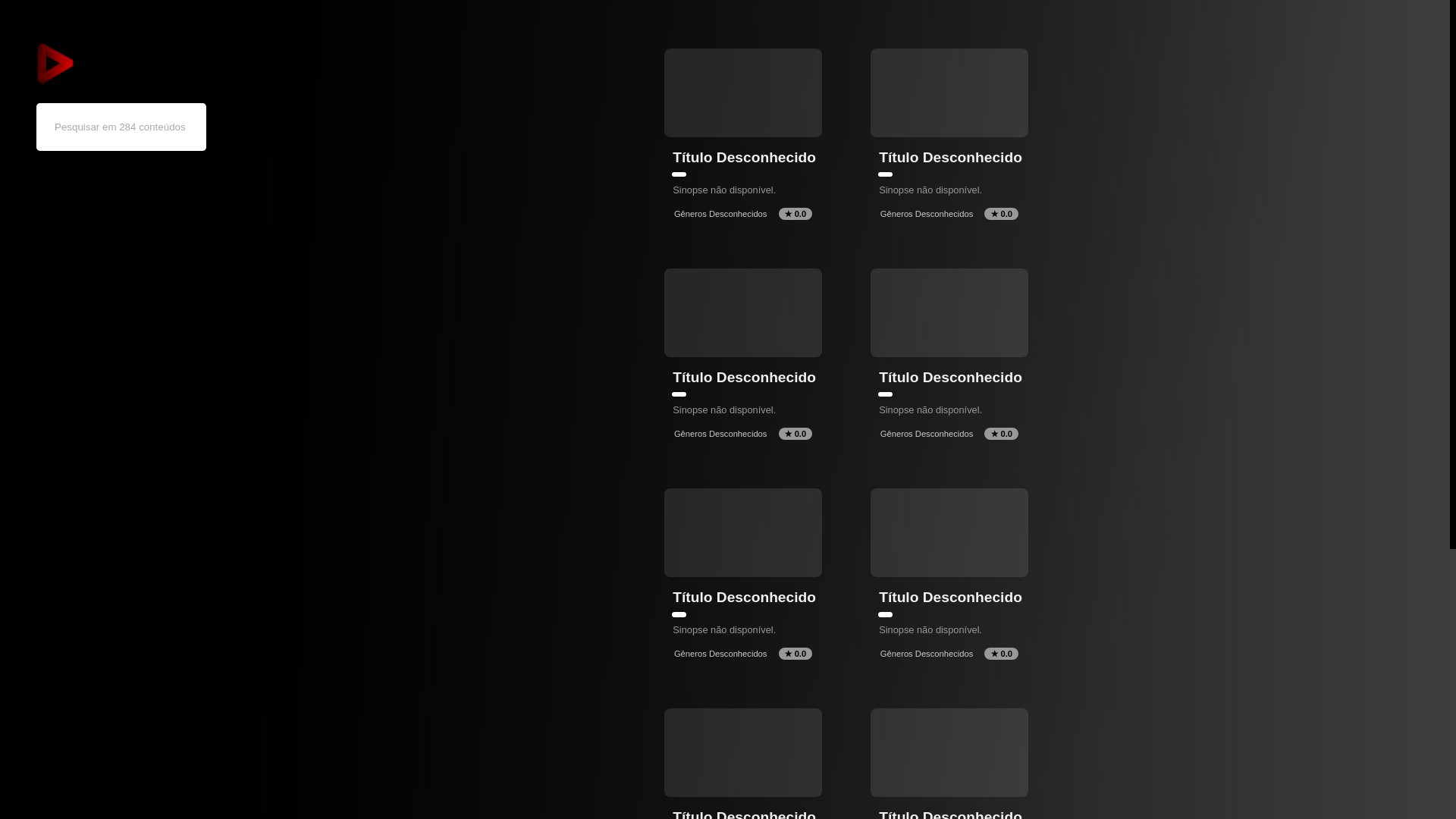Image resolution: width=1456 pixels, height=819 pixels.
Task: Click star rating on second-row right card
Action: pos(1001,434)
